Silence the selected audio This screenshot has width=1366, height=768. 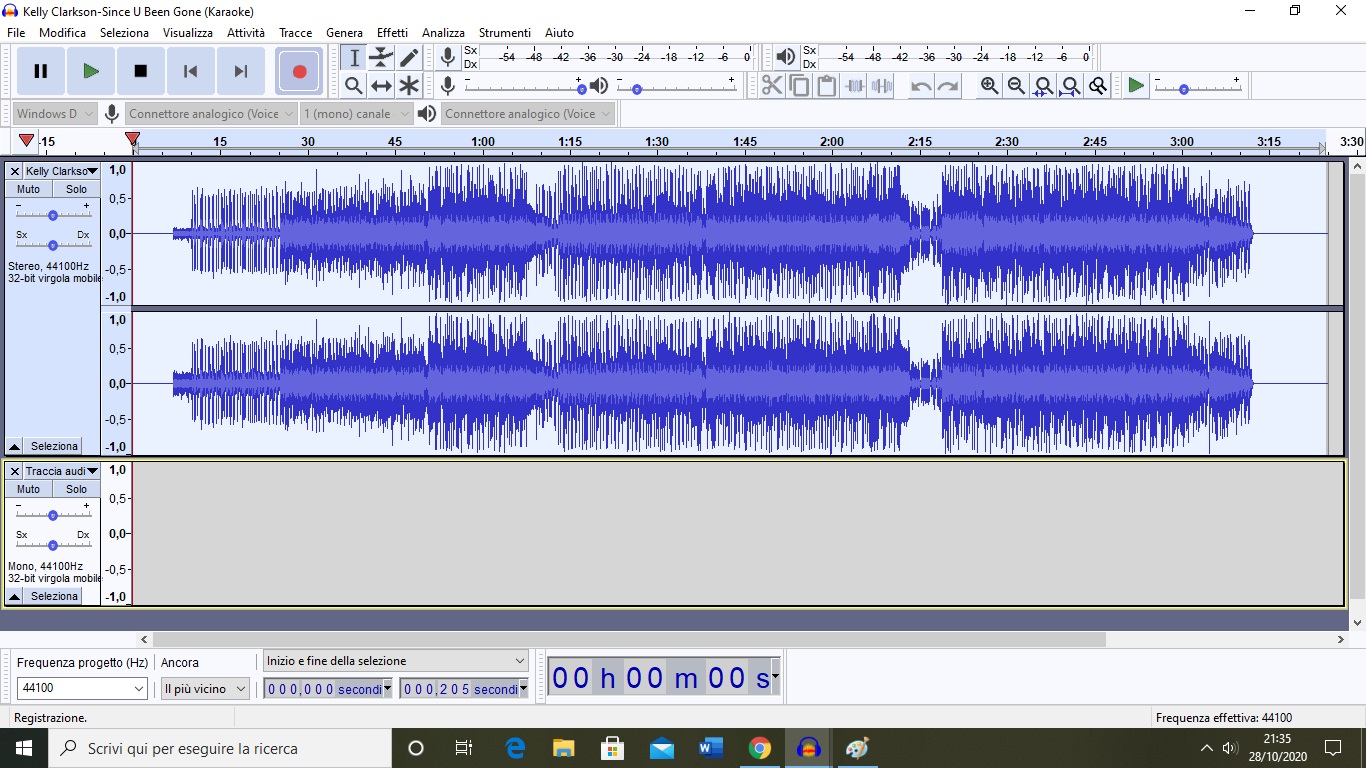click(x=881, y=86)
